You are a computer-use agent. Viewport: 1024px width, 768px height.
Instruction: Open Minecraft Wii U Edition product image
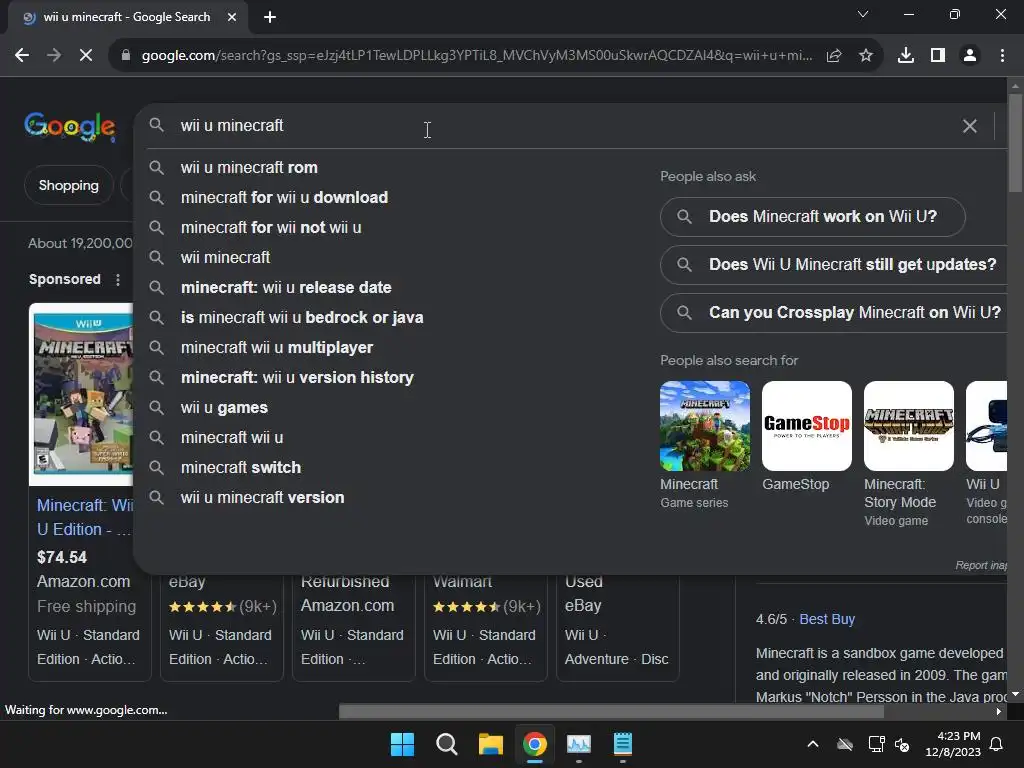[x=82, y=394]
